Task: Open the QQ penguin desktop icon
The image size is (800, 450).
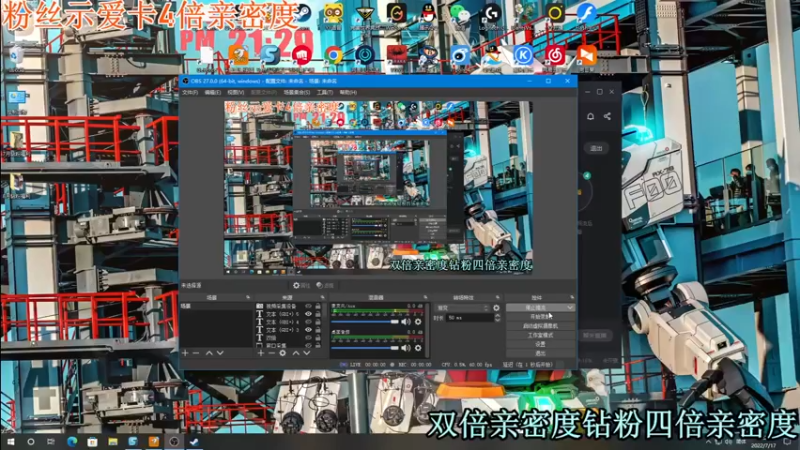Action: click(x=429, y=14)
